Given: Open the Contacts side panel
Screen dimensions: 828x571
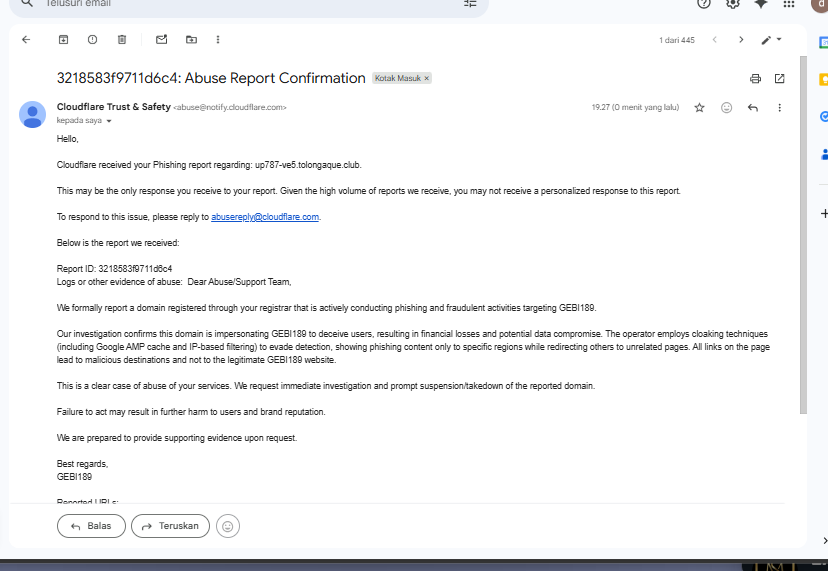Looking at the screenshot, I should [823, 154].
